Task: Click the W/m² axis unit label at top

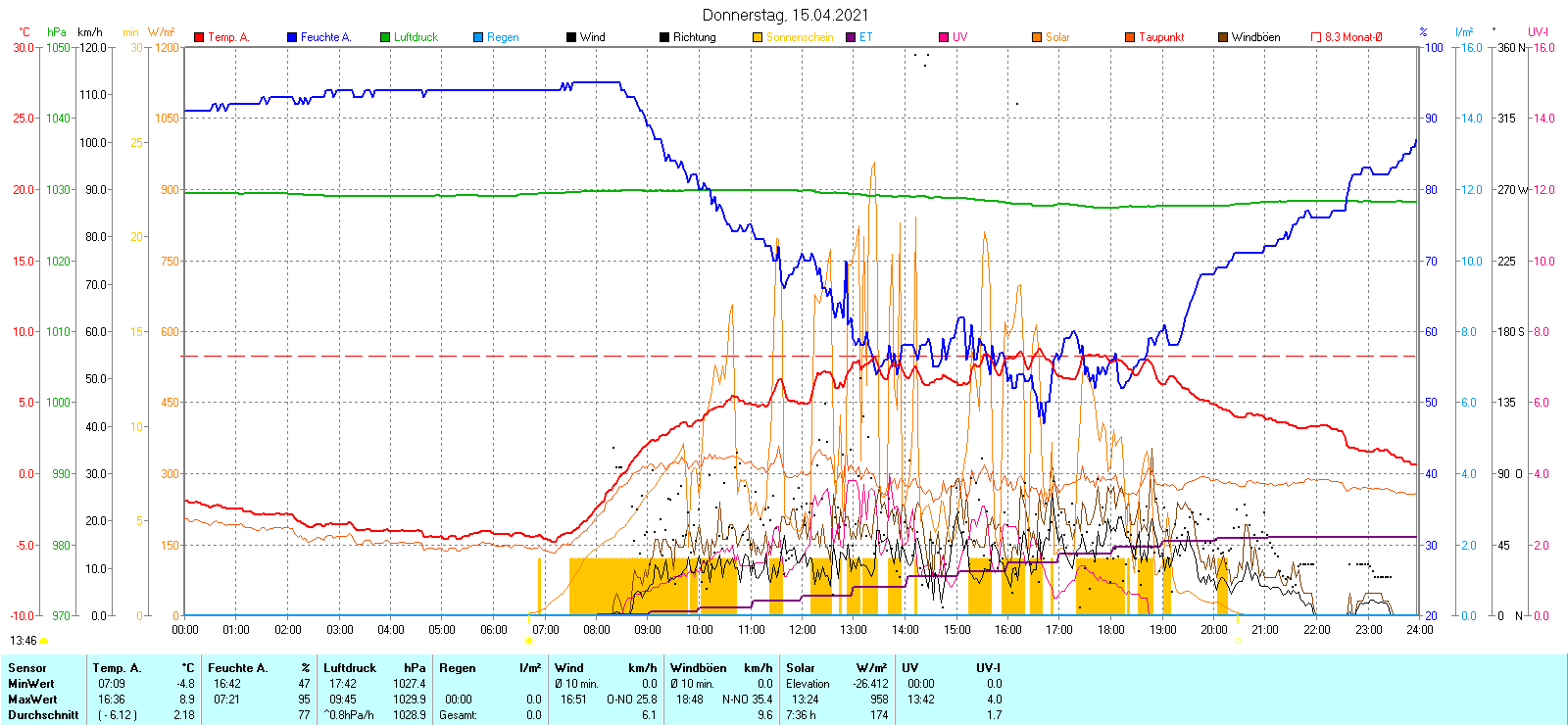Action: pos(162,32)
